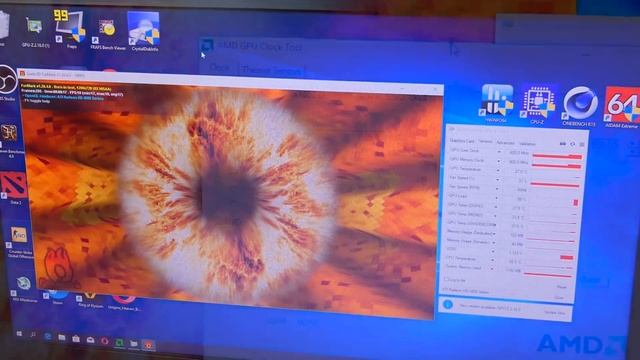Click Close button in GPU-Z
This screenshot has width=640, height=360.
click(559, 298)
